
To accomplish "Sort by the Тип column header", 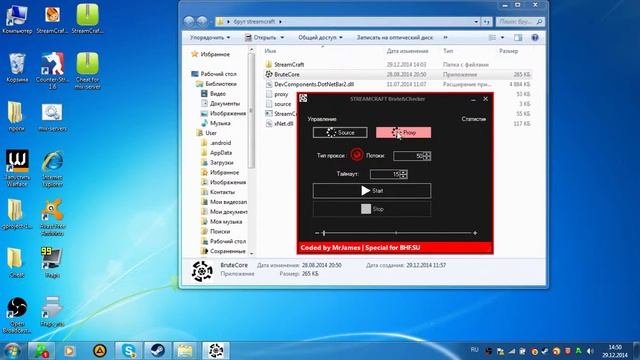I will point(448,51).
